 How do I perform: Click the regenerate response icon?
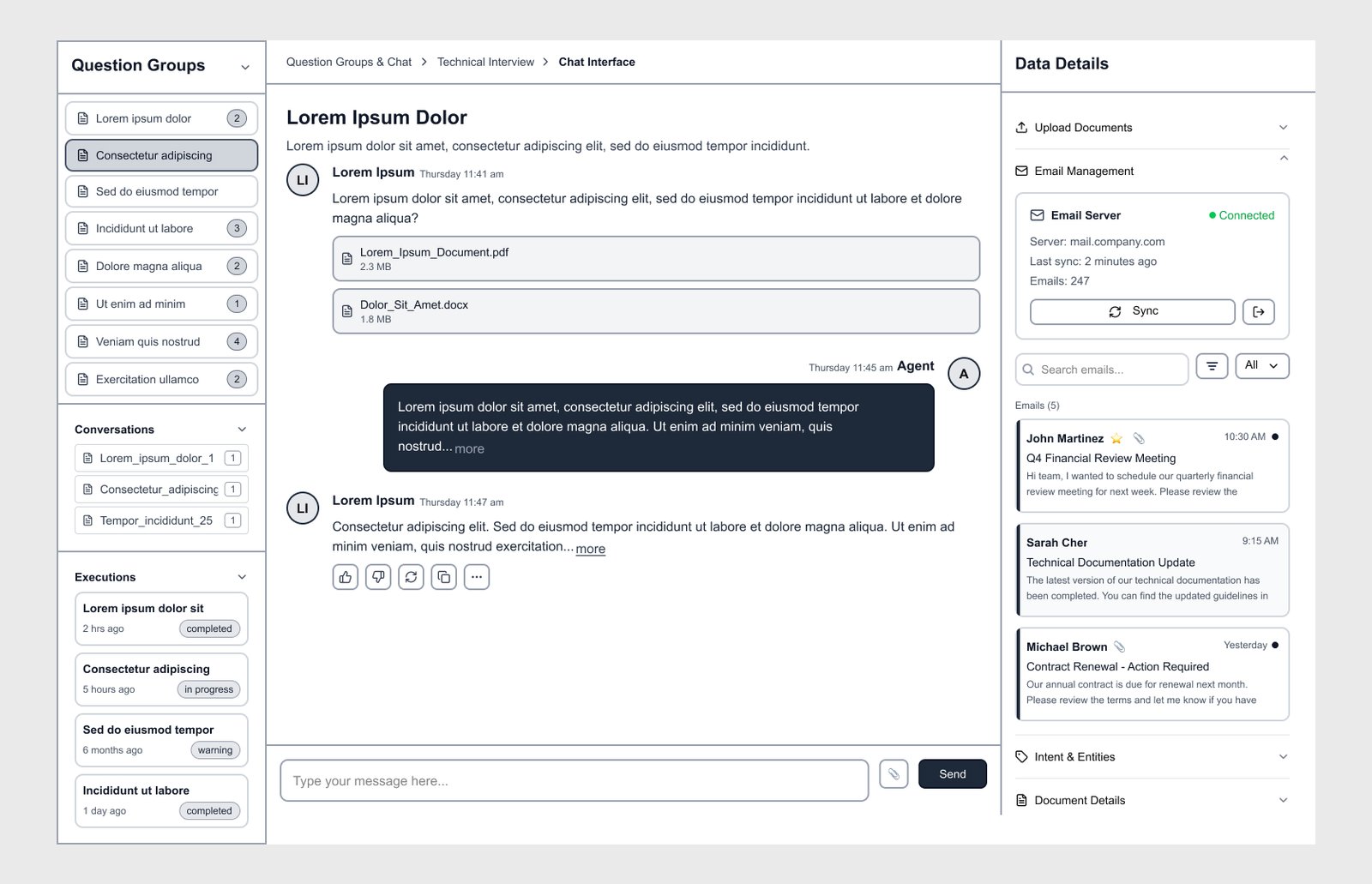pyautogui.click(x=411, y=577)
